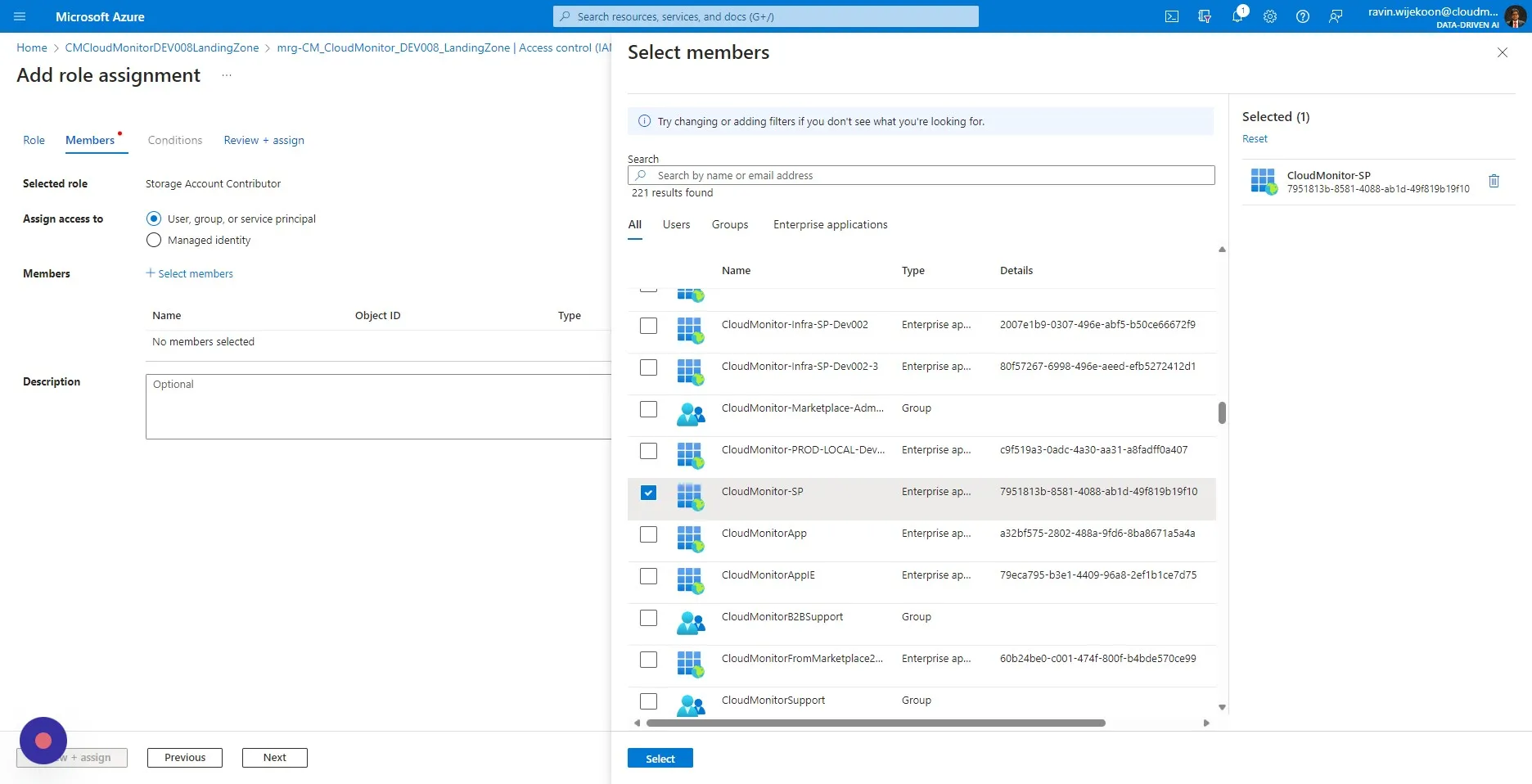Viewport: 1532px width, 784px height.
Task: Click the + Select members link
Action: tap(190, 273)
